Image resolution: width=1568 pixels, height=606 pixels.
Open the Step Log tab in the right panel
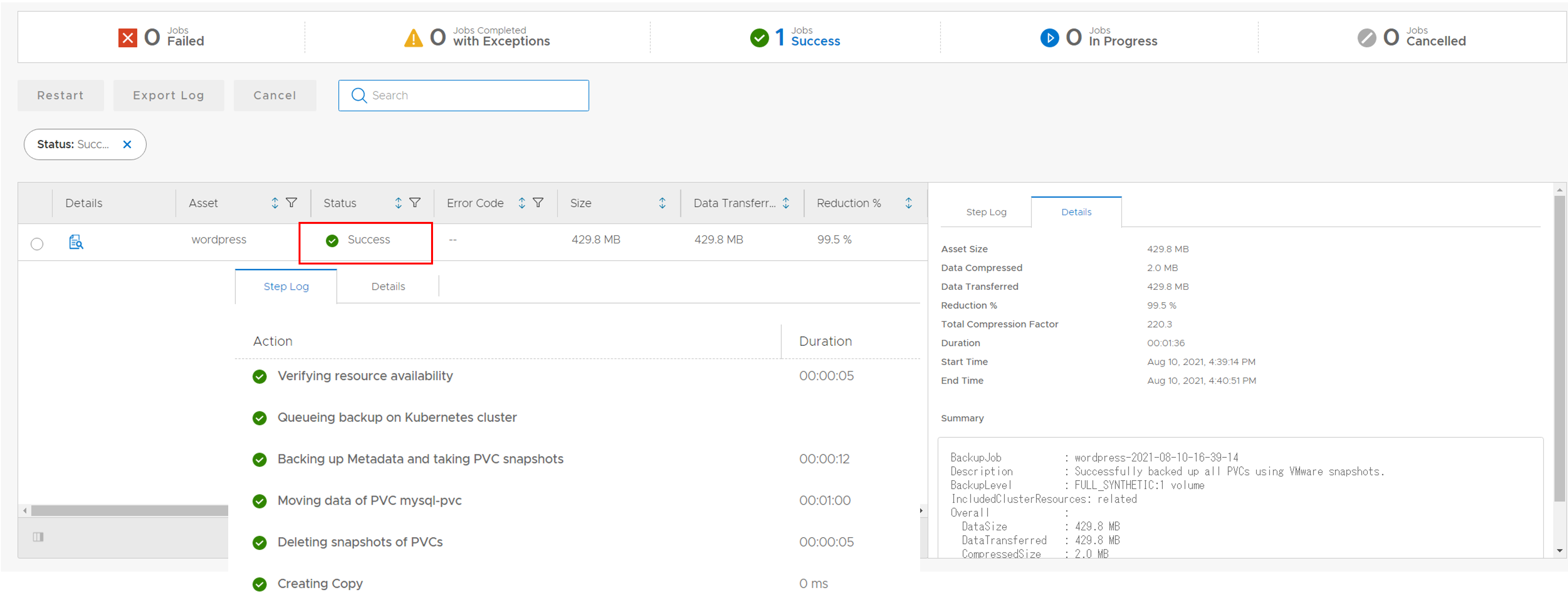(x=986, y=212)
